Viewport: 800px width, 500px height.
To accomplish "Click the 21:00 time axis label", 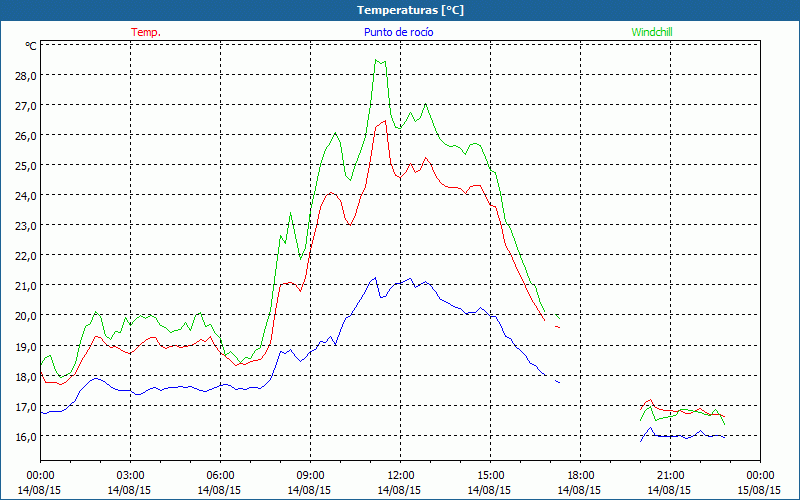I will [670, 476].
